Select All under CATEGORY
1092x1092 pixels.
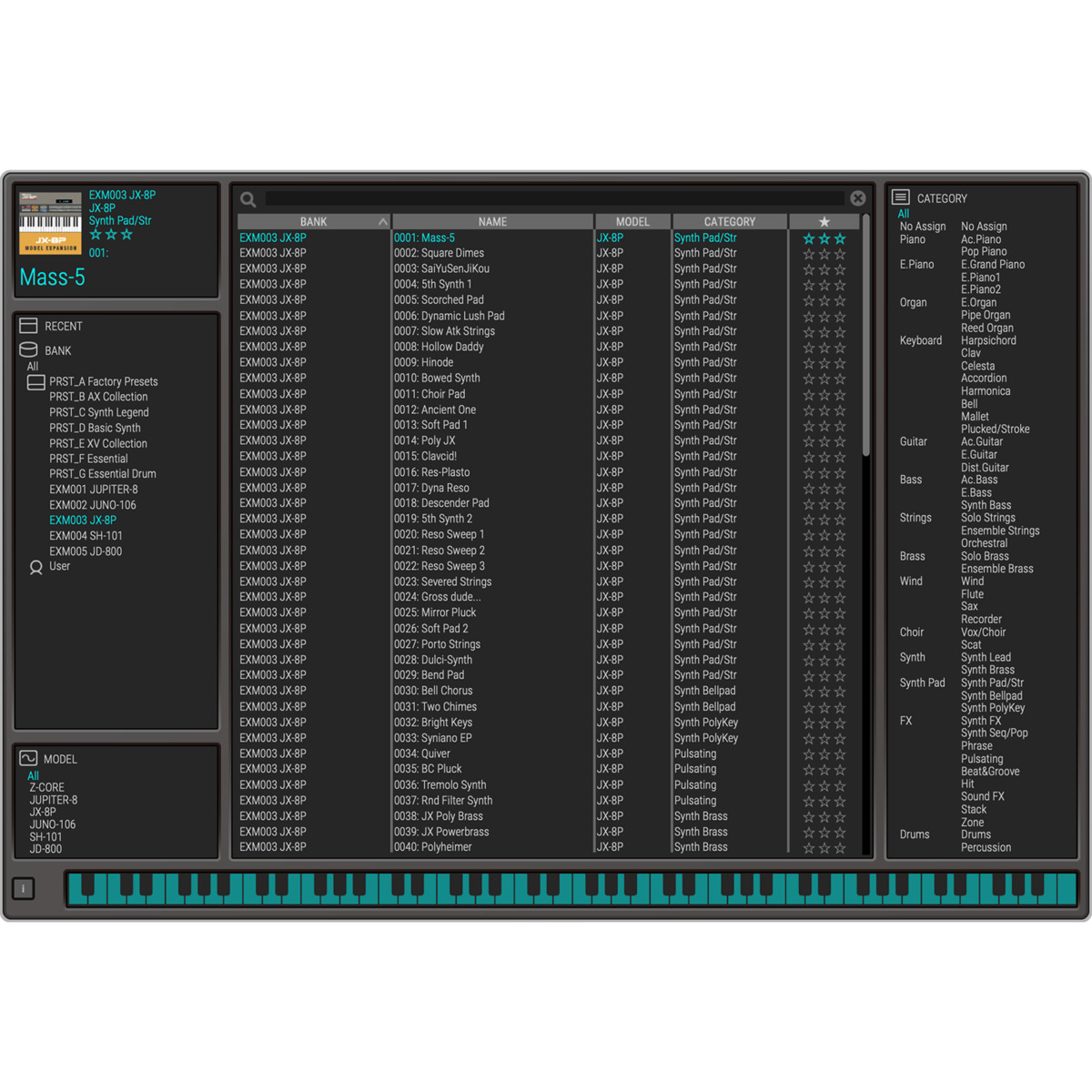tap(904, 214)
